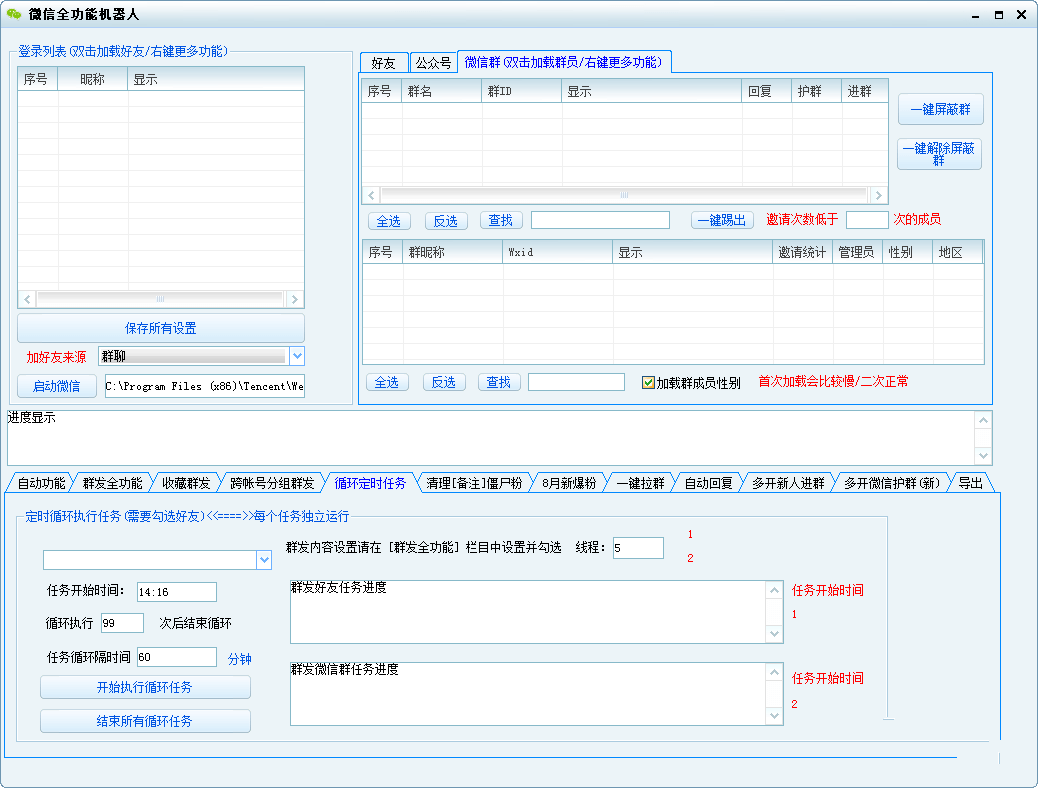Switch to the 8月新爆粉 tab
This screenshot has height=788, width=1038.
569,483
